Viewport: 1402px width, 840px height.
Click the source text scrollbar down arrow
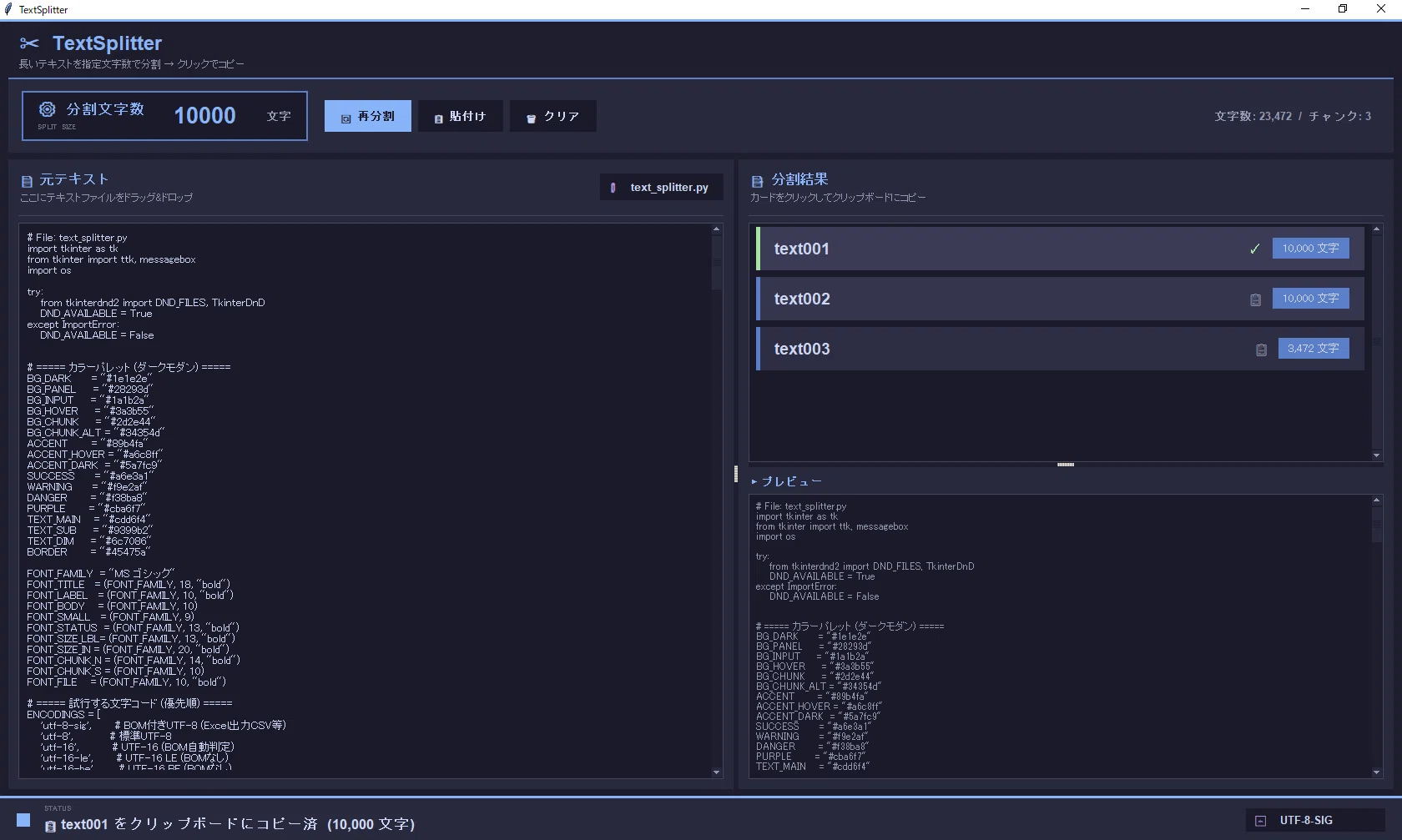tap(716, 772)
